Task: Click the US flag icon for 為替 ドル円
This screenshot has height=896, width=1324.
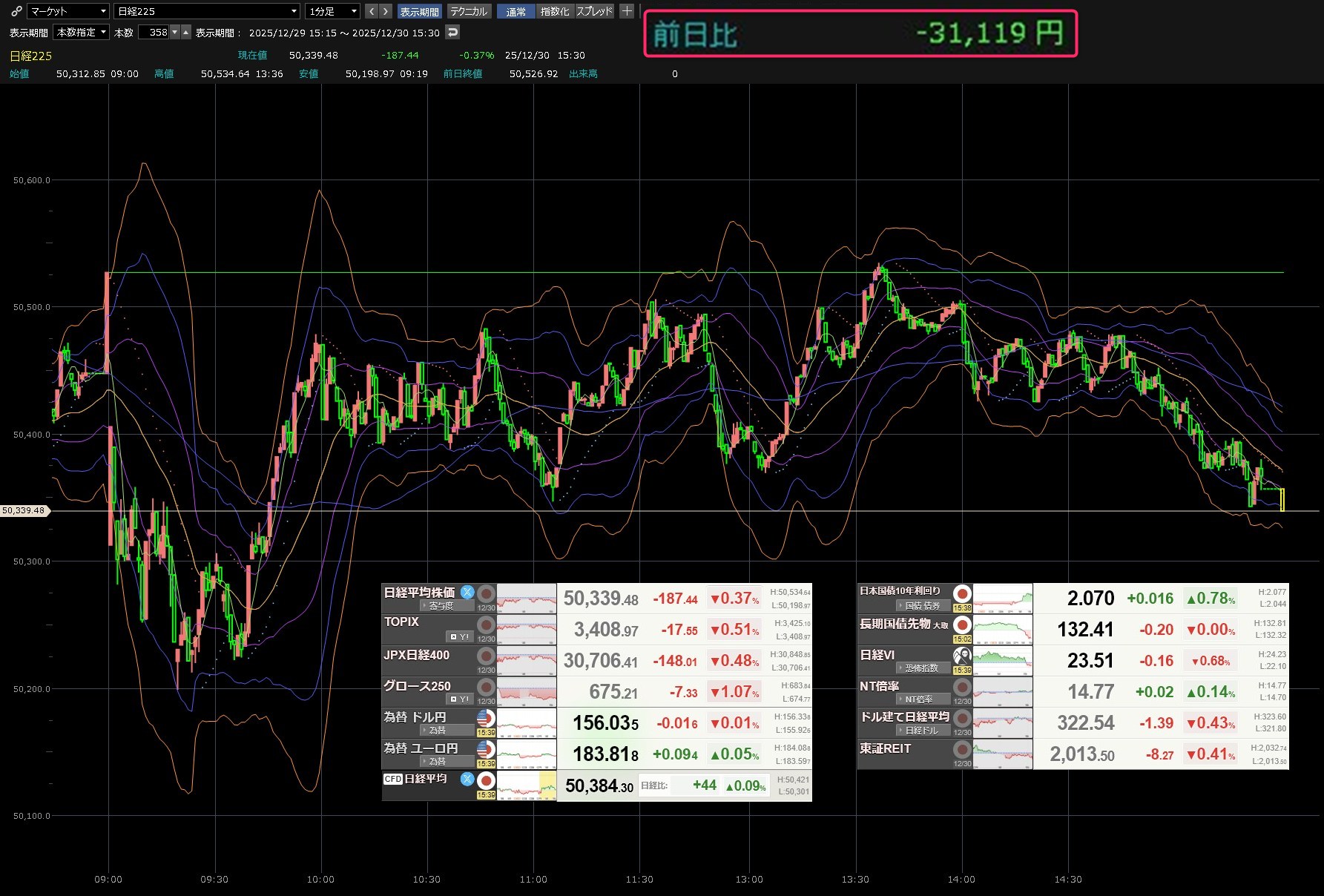Action: (486, 717)
